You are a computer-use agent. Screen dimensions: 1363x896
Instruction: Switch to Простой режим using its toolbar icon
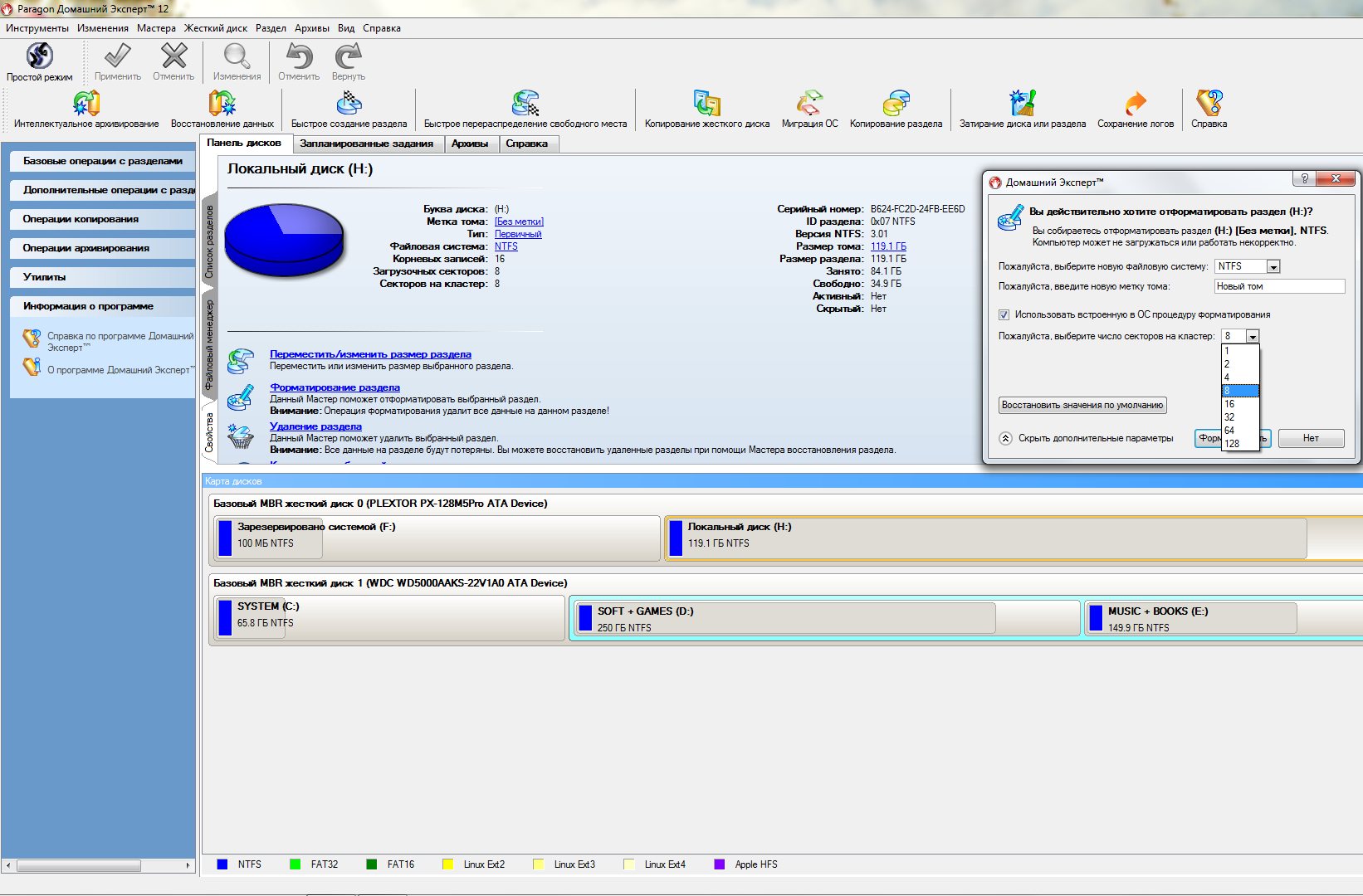40,56
